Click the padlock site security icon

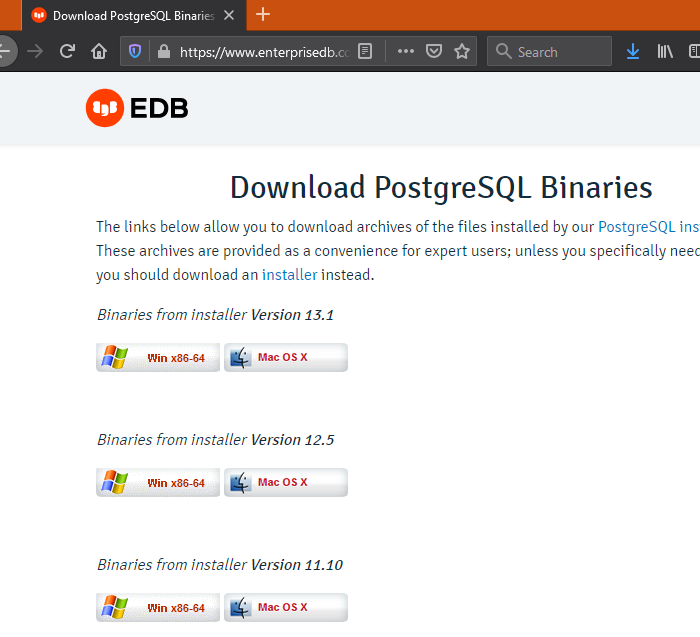click(163, 51)
